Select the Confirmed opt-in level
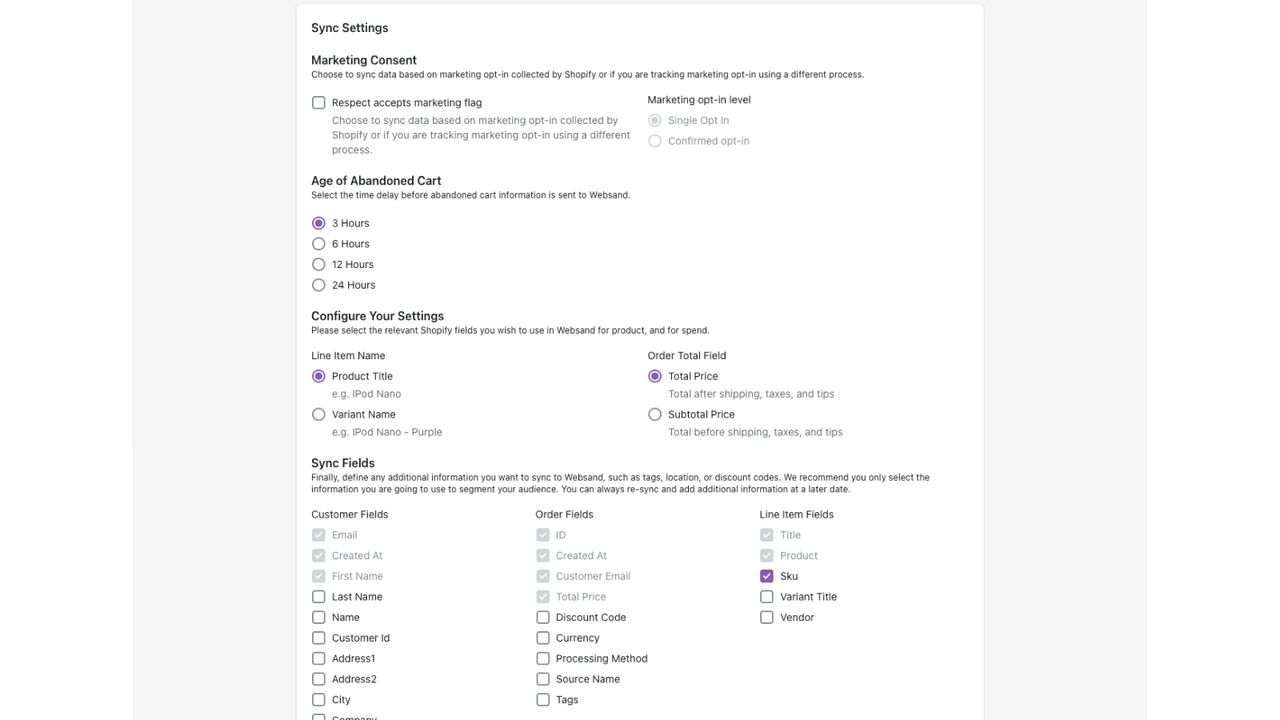The image size is (1280, 720). pos(654,140)
